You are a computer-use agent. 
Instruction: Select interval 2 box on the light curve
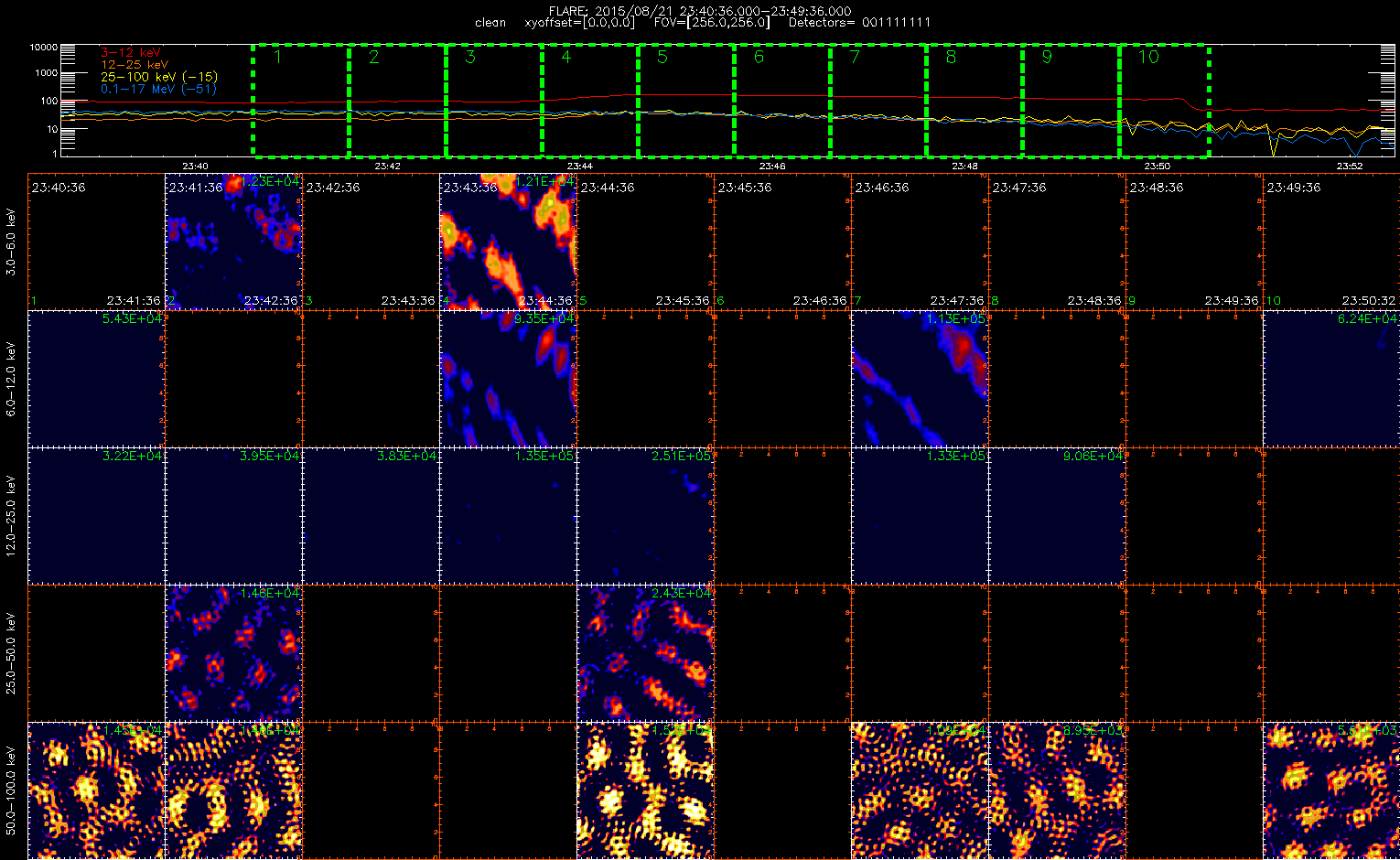pyautogui.click(x=397, y=100)
